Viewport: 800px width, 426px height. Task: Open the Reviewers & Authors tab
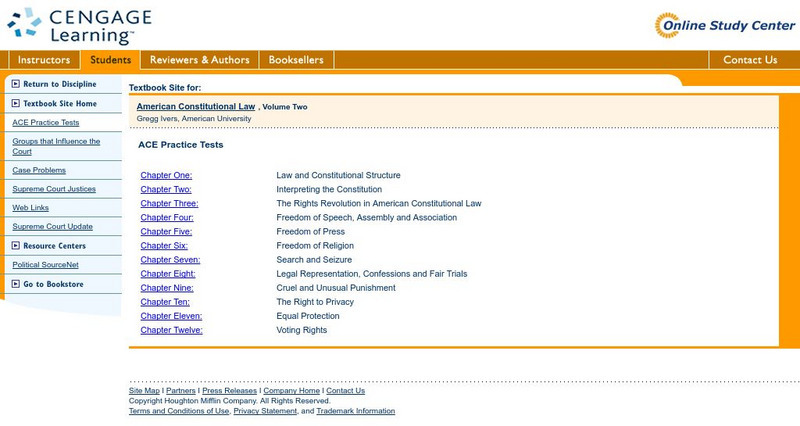pos(199,60)
